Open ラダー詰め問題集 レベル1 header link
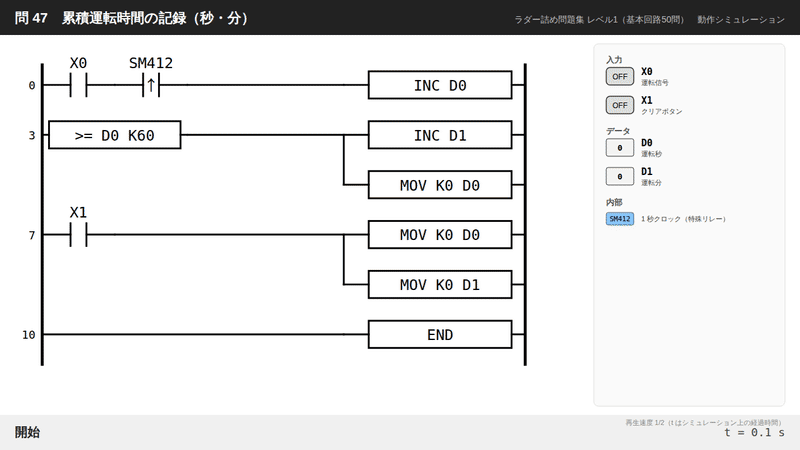This screenshot has height=450, width=800. coord(598,19)
